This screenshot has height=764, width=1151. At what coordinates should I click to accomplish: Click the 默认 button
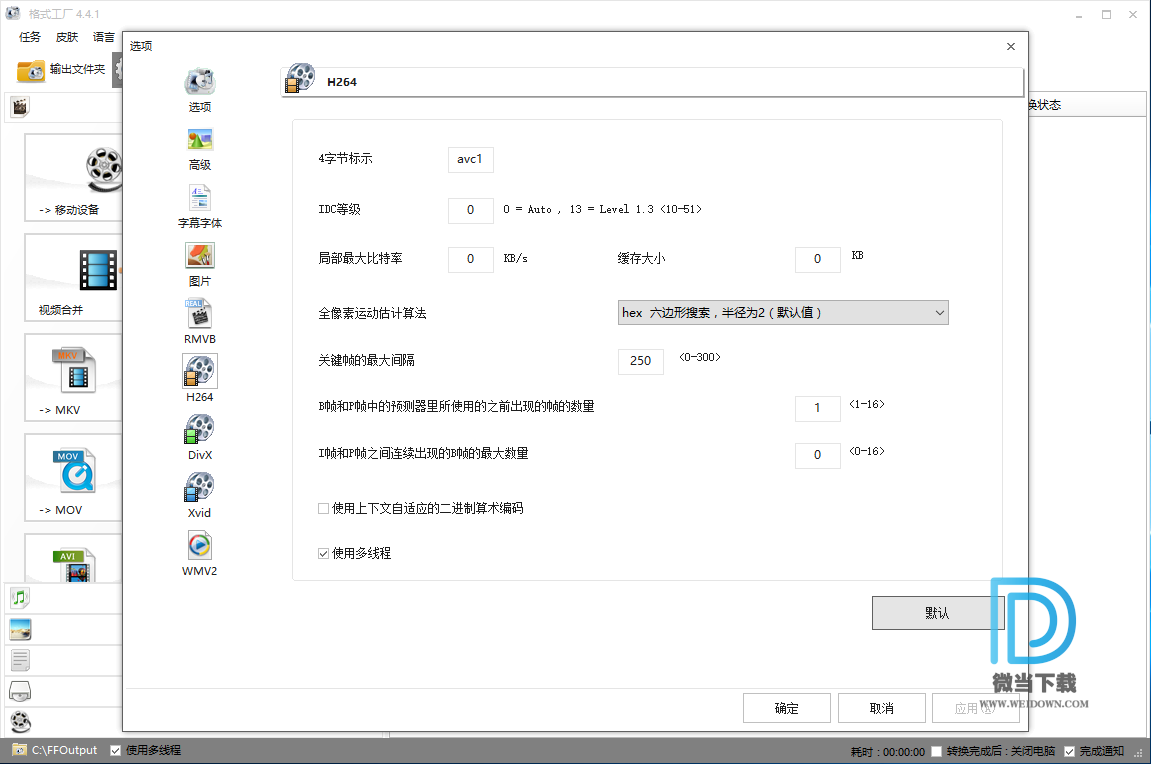937,613
